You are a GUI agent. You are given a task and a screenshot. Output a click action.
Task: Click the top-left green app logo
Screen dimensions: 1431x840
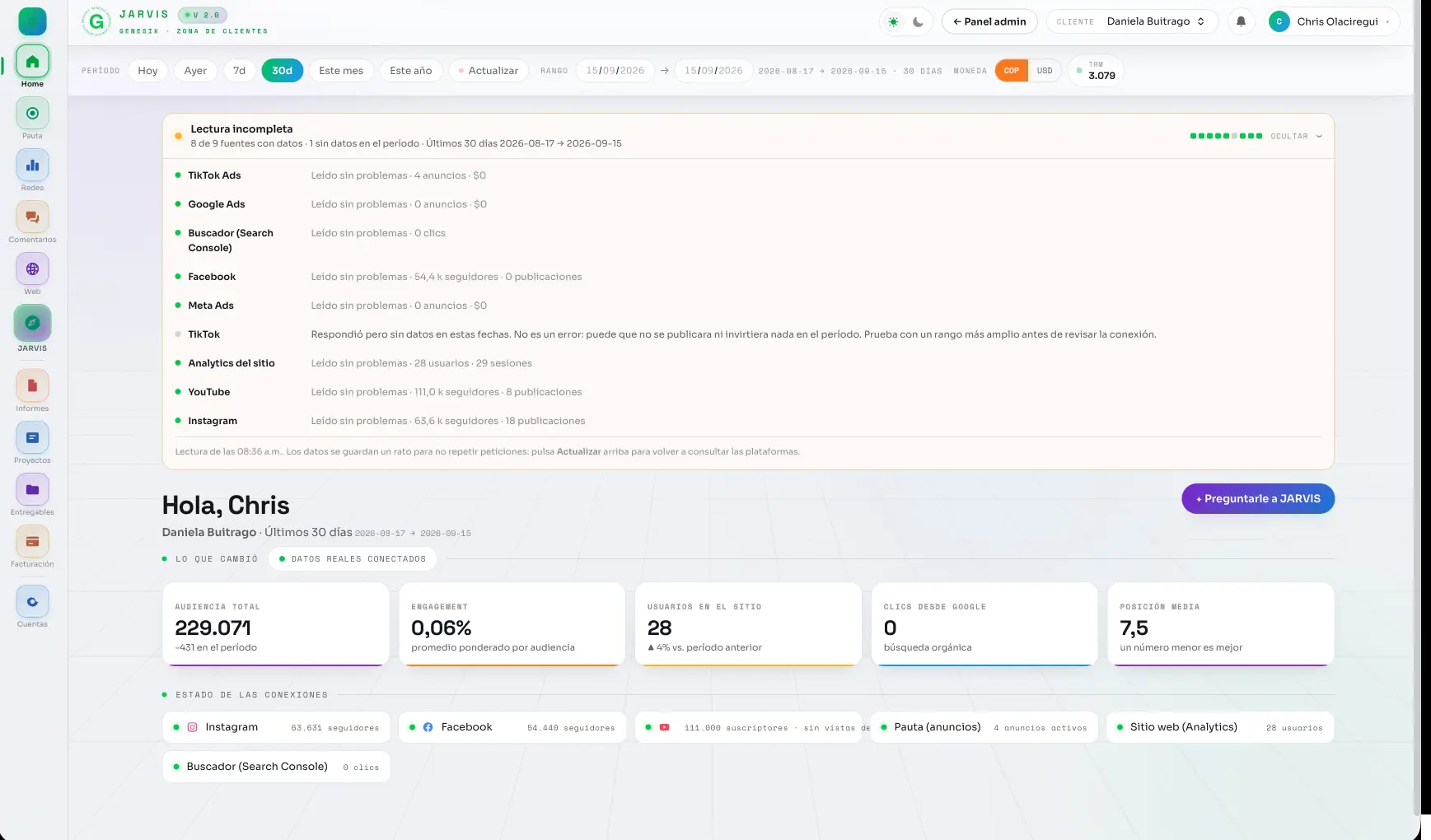[32, 21]
